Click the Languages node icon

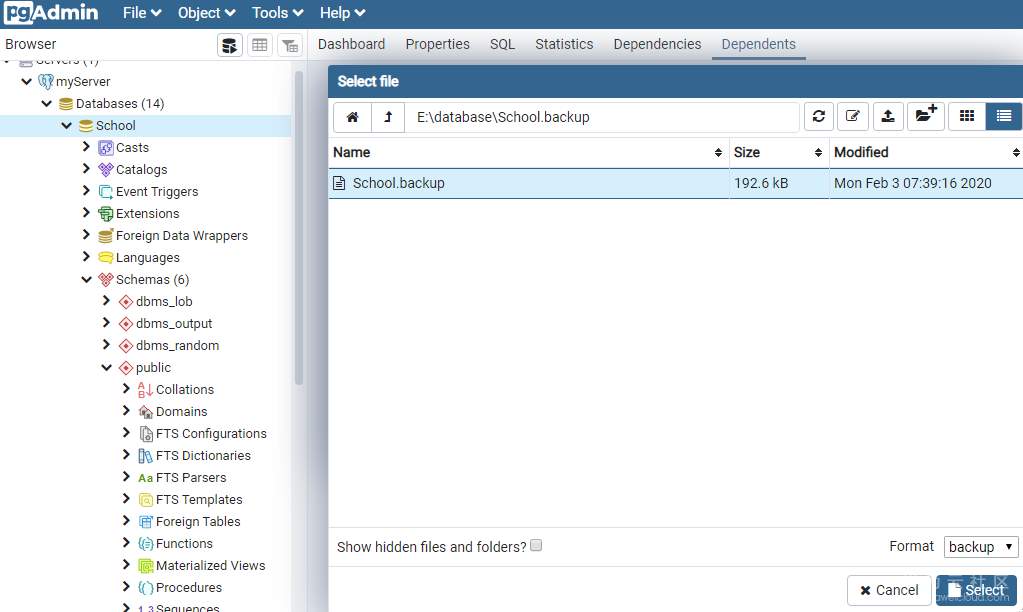click(106, 258)
